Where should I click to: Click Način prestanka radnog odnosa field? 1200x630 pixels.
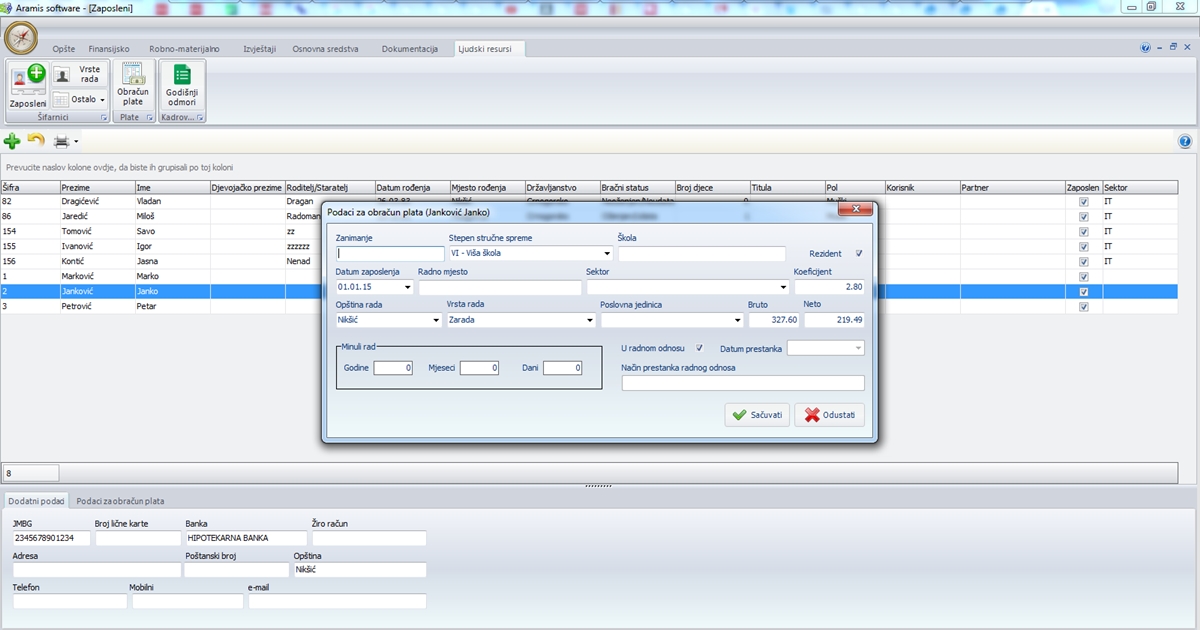743,383
